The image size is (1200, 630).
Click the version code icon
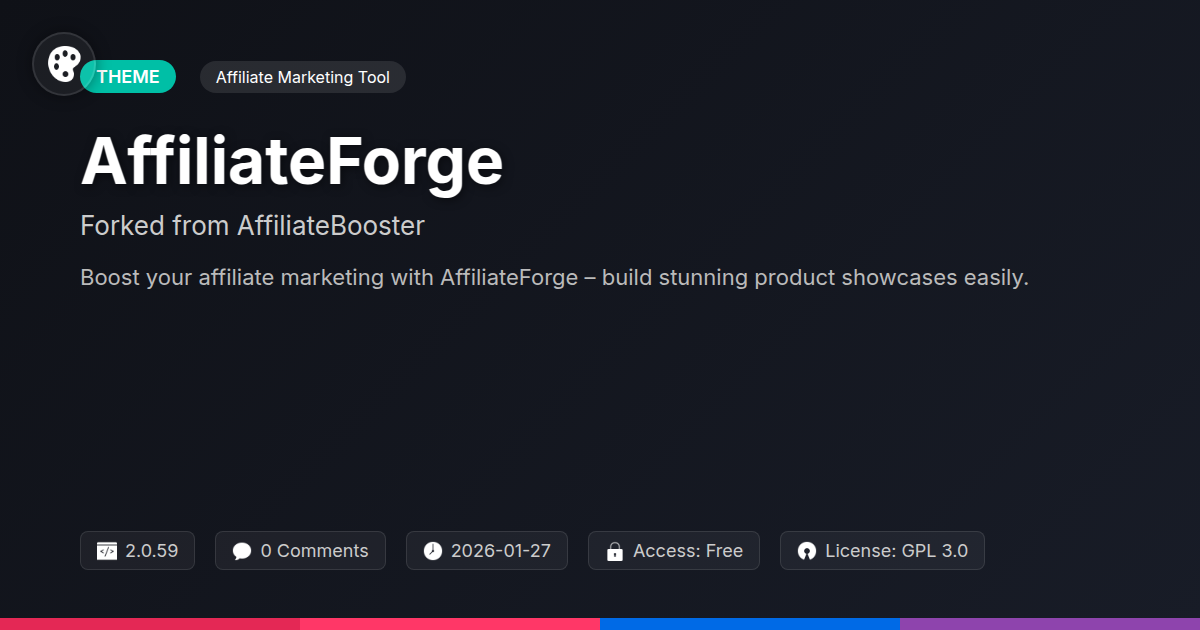tap(107, 551)
